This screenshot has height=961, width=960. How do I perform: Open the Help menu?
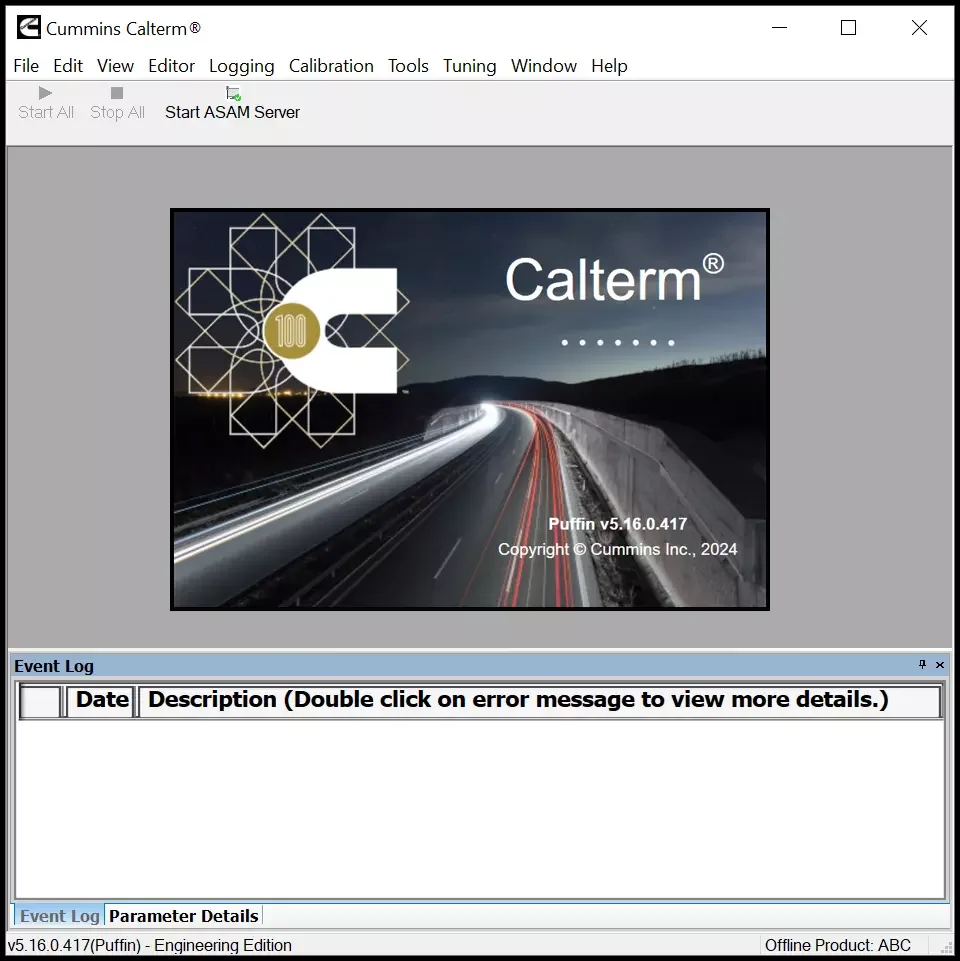[609, 66]
